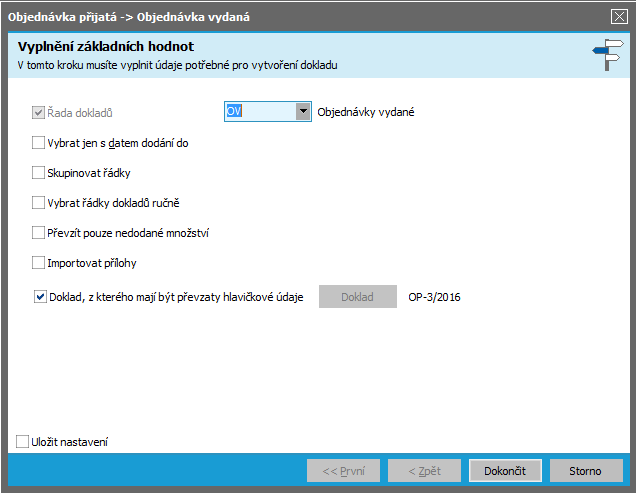Image resolution: width=636 pixels, height=494 pixels.
Task: Enable Vybrat jen s datem dodání do
Action: click(x=39, y=143)
